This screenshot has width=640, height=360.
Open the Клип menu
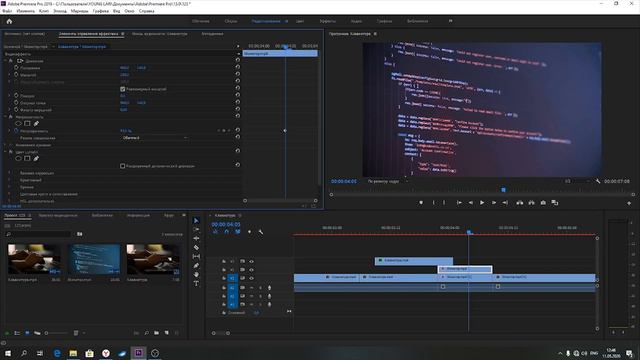(x=44, y=11)
